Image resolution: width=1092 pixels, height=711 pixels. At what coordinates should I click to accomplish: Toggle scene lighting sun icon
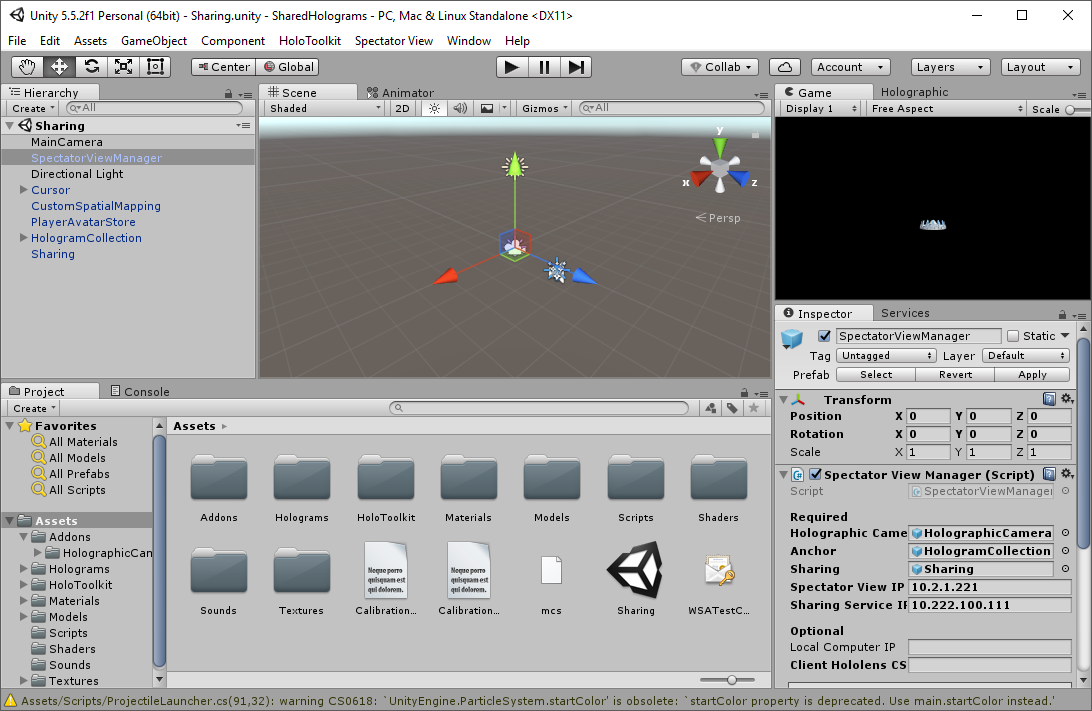435,109
